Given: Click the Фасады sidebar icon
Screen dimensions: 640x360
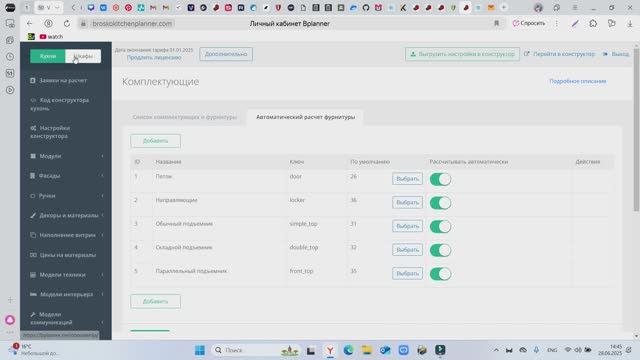Looking at the screenshot, I should tap(33, 176).
